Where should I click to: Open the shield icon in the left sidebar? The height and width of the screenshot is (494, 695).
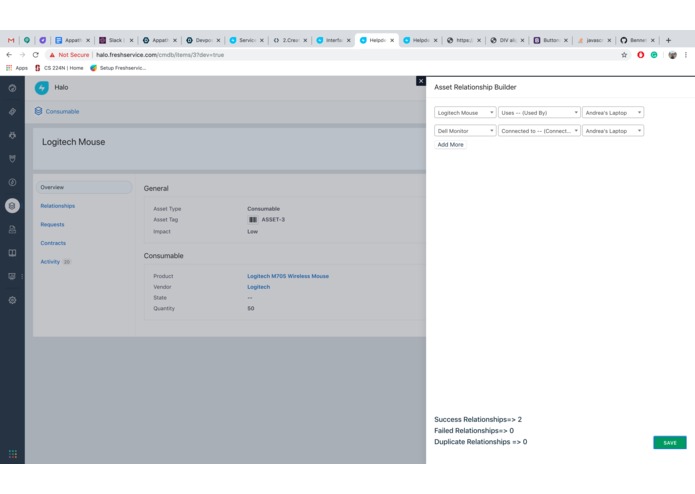pyautogui.click(x=12, y=159)
